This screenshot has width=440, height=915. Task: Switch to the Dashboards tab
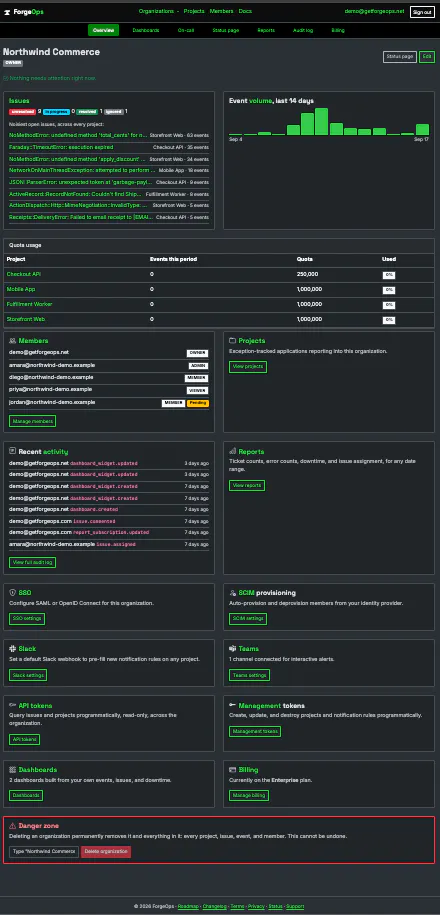(146, 30)
